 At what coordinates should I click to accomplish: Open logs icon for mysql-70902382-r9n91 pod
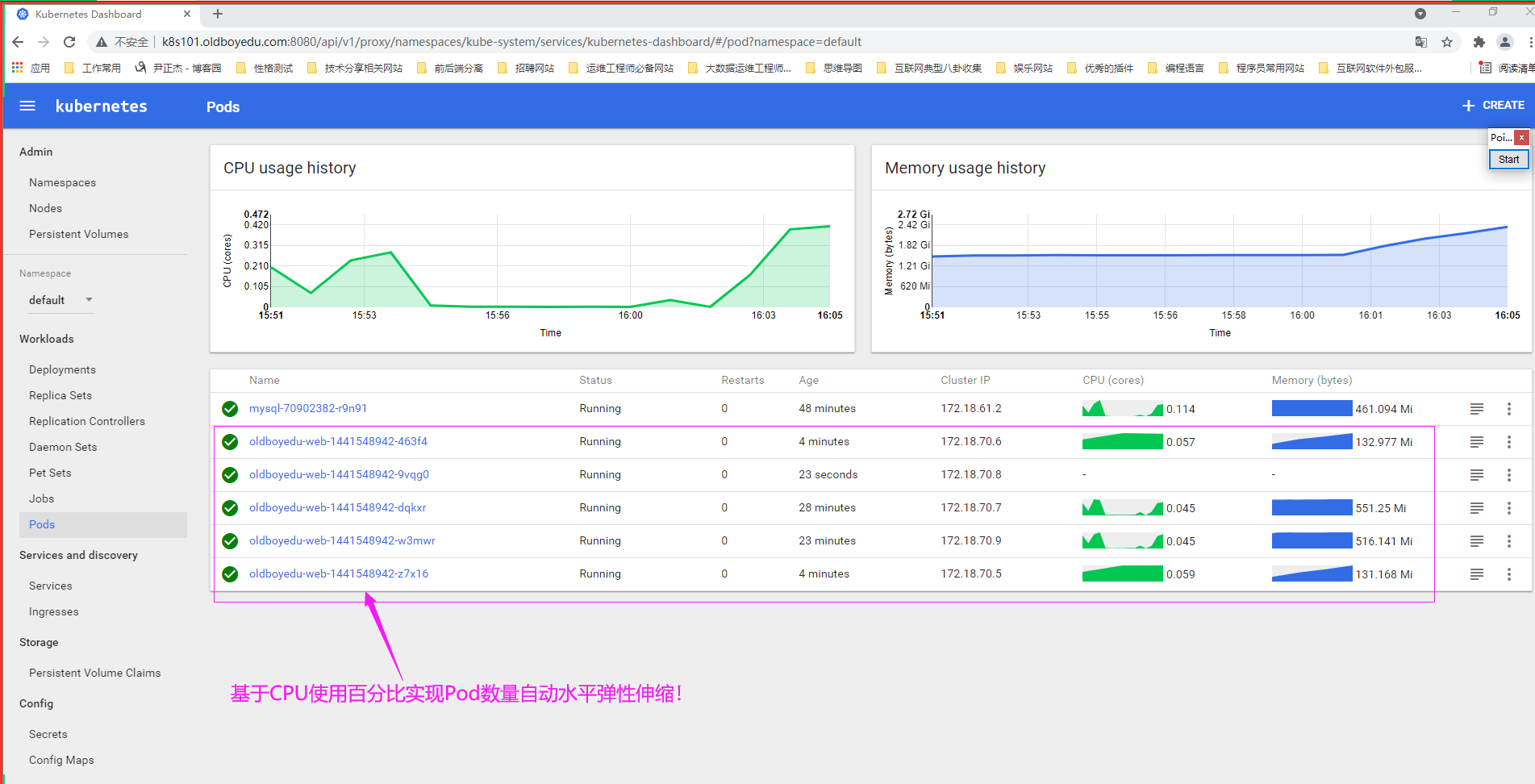pyautogui.click(x=1476, y=409)
